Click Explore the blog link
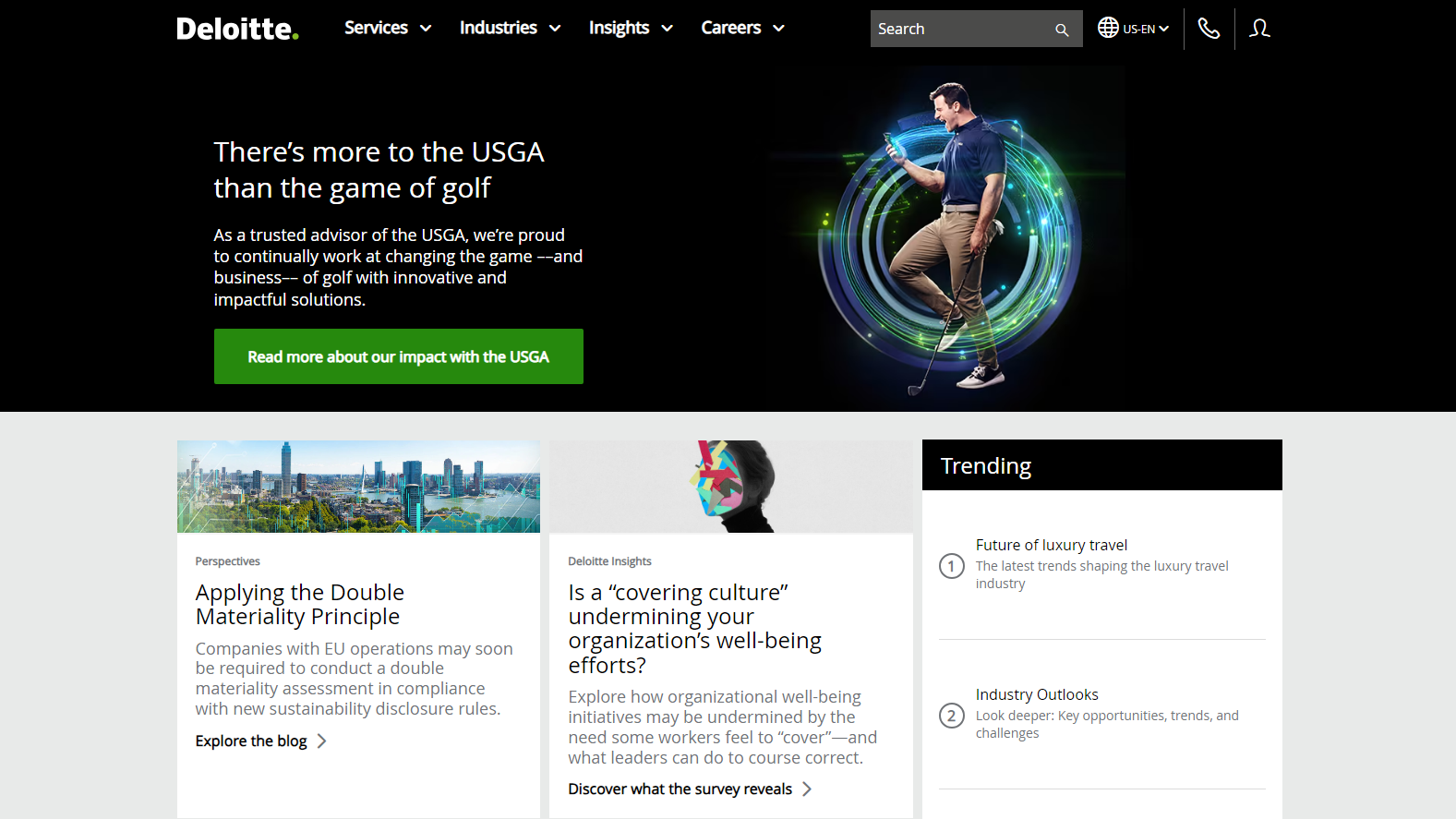 point(251,741)
